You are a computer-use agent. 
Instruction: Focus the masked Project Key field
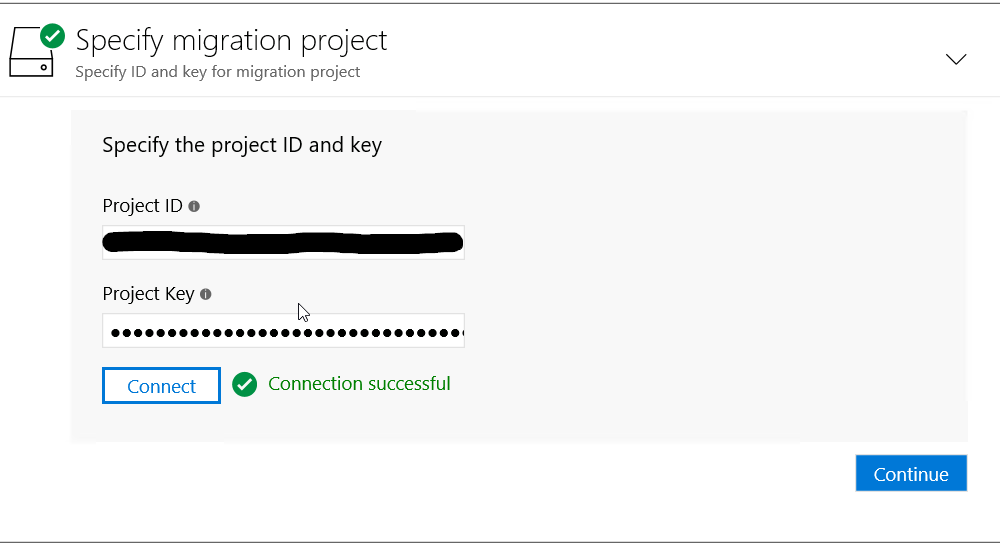pyautogui.click(x=283, y=331)
